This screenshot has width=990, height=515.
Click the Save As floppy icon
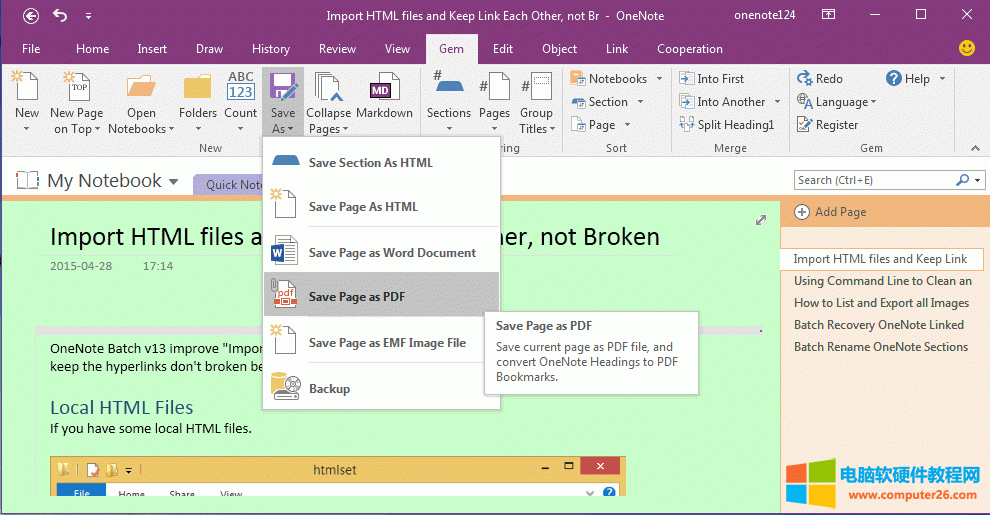pos(283,86)
